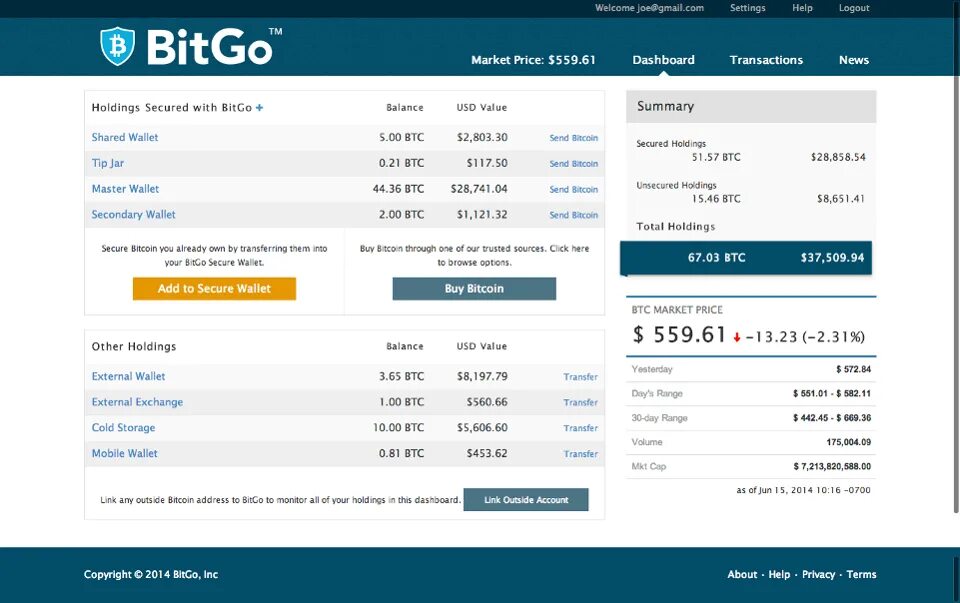Click the Mkt Cap value $ 7,213,820,588.00
This screenshot has width=960, height=603.
click(x=832, y=466)
